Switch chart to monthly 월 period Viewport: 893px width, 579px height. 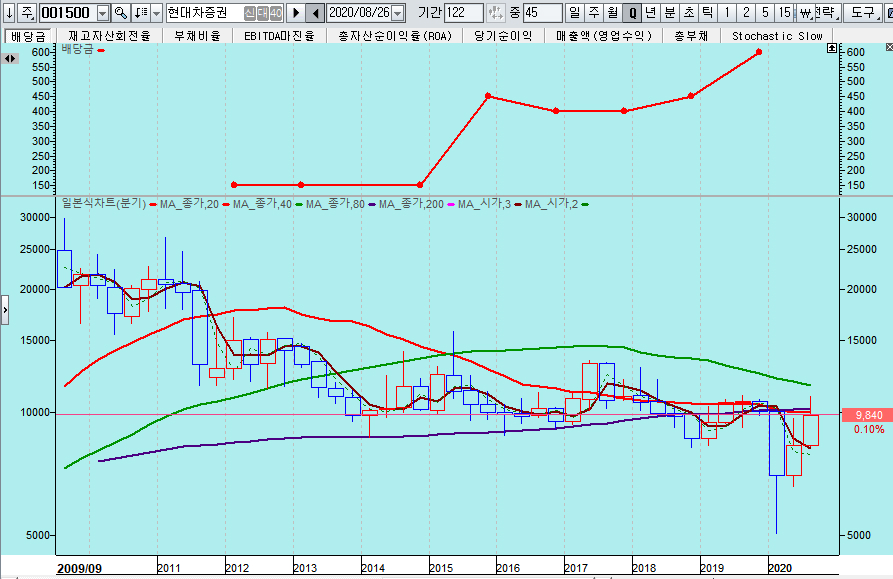[x=612, y=13]
